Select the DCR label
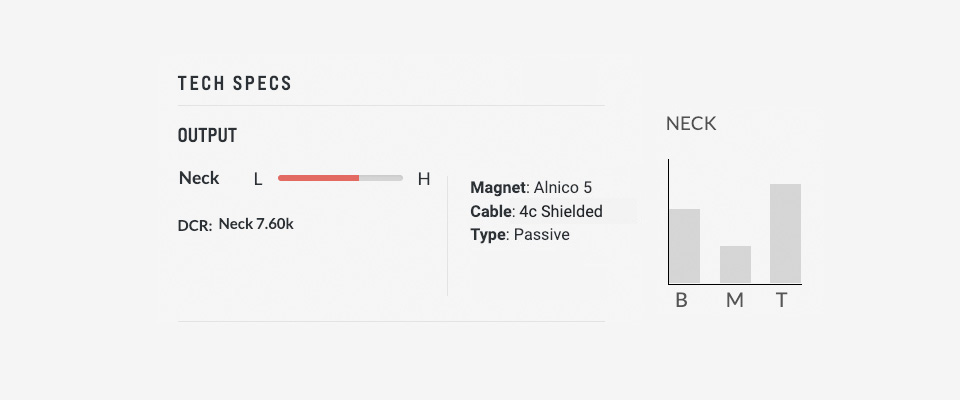 195,225
